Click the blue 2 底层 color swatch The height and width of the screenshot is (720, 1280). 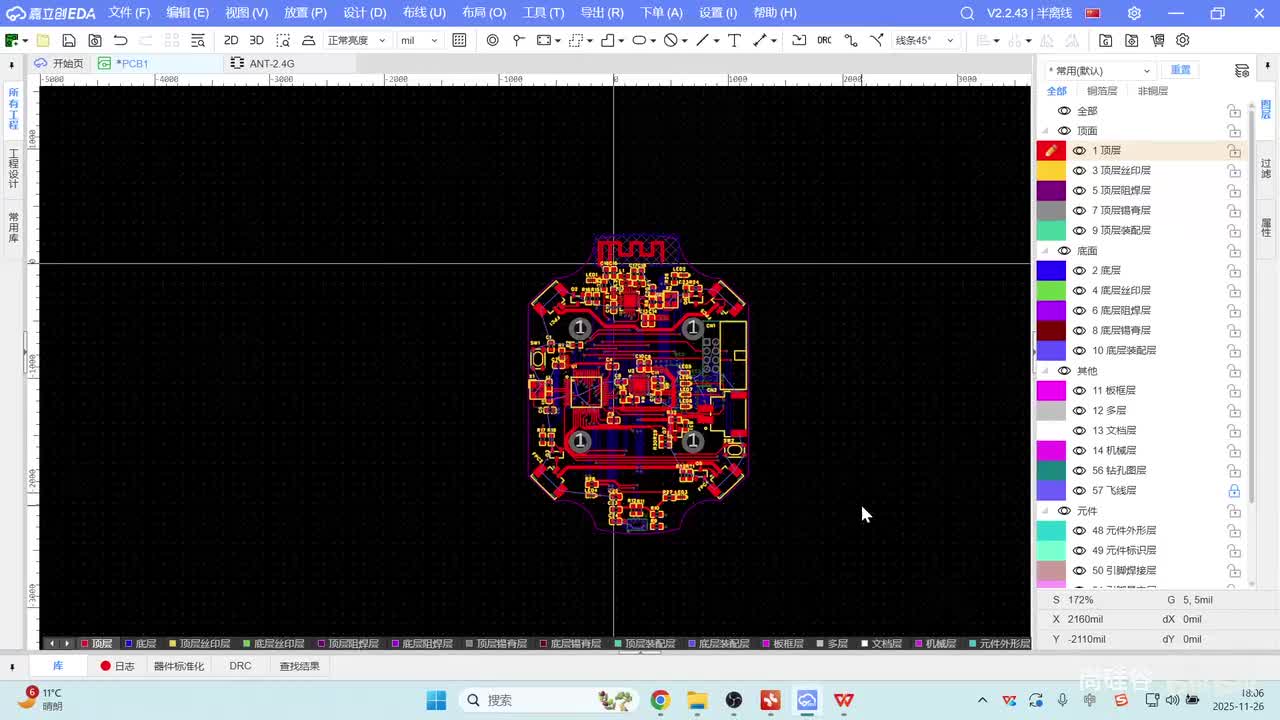(1051, 270)
